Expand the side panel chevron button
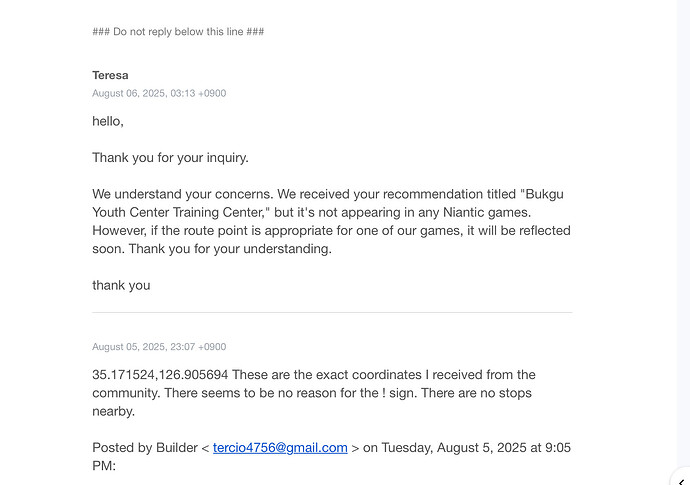Viewport: 690px width, 485px height. [x=683, y=478]
